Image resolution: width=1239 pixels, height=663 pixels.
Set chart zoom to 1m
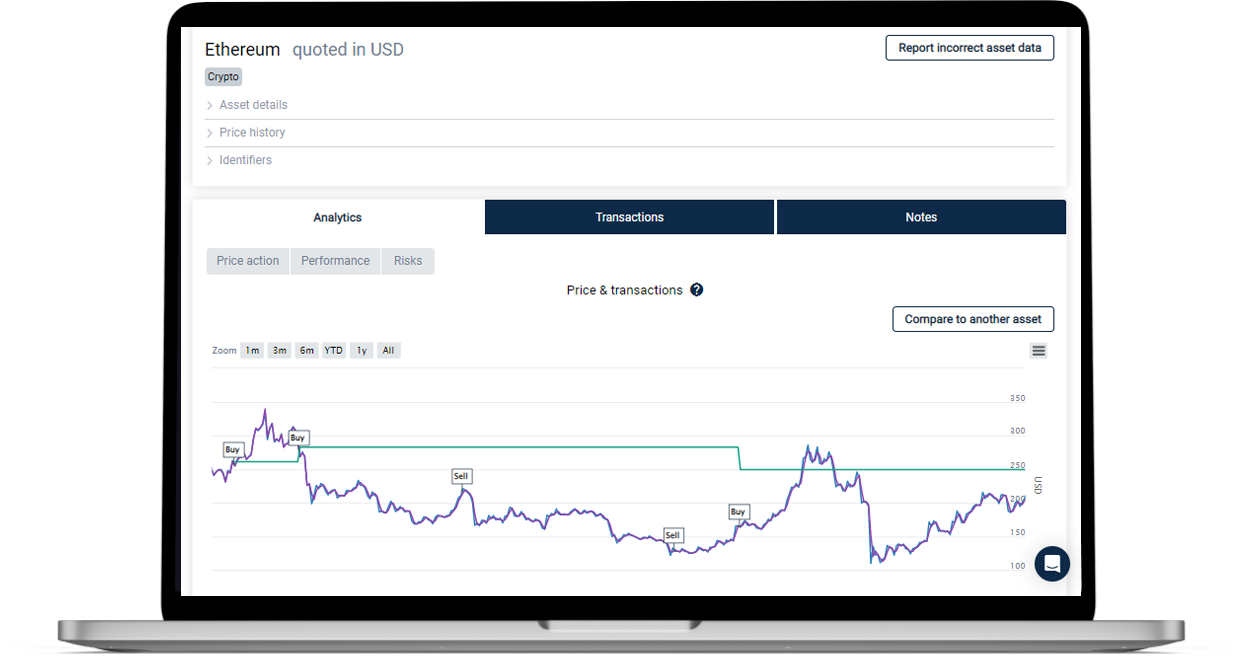pyautogui.click(x=252, y=351)
